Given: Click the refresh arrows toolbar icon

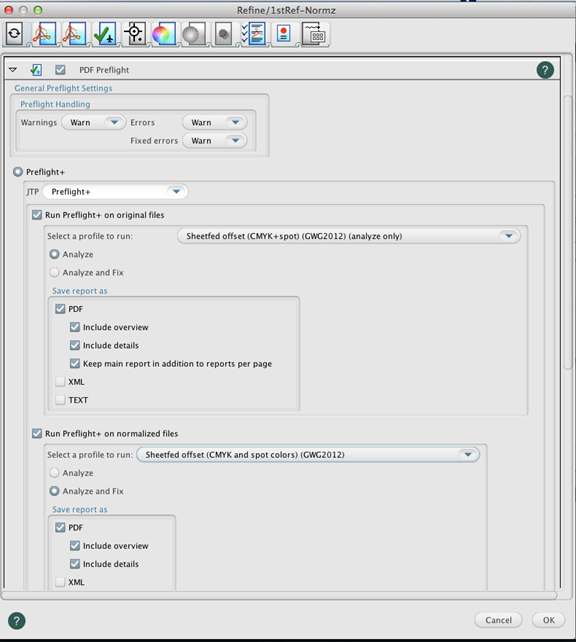Looking at the screenshot, I should tap(15, 33).
